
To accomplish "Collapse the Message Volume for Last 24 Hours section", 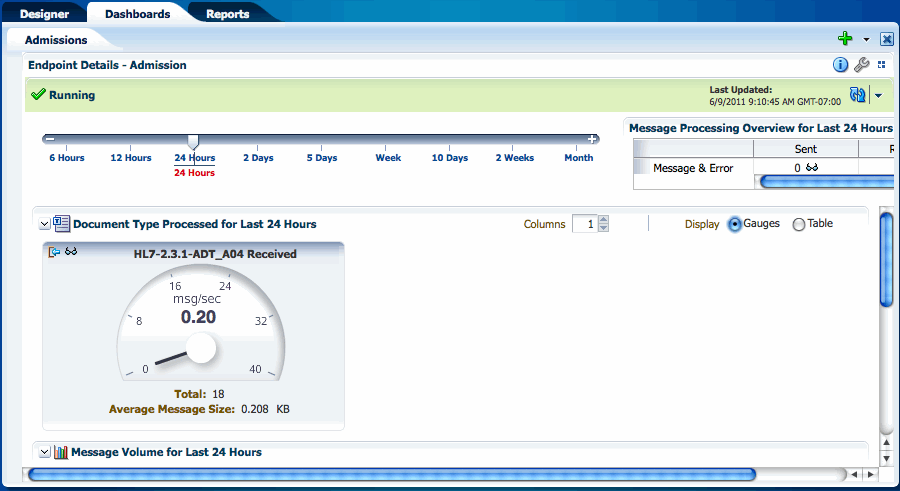I will 44,452.
